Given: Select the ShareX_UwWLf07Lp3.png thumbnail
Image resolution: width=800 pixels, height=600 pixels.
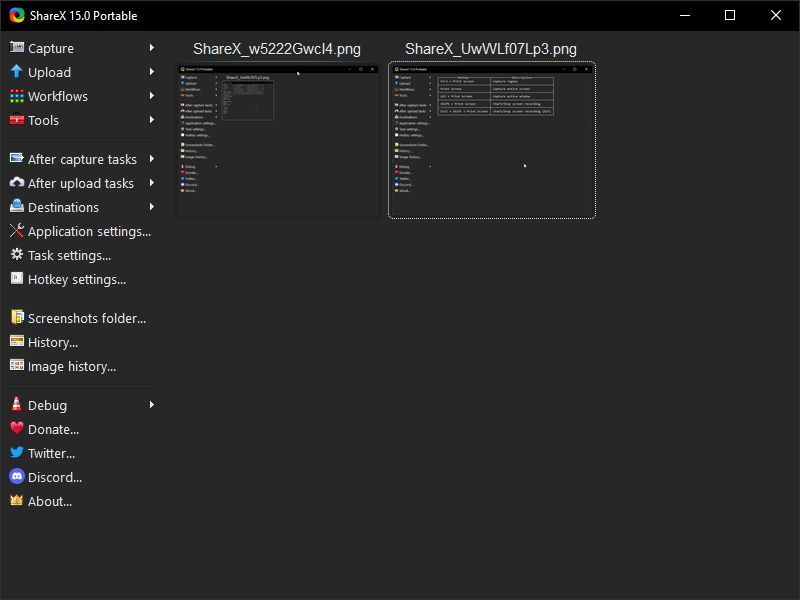Looking at the screenshot, I should coord(491,140).
